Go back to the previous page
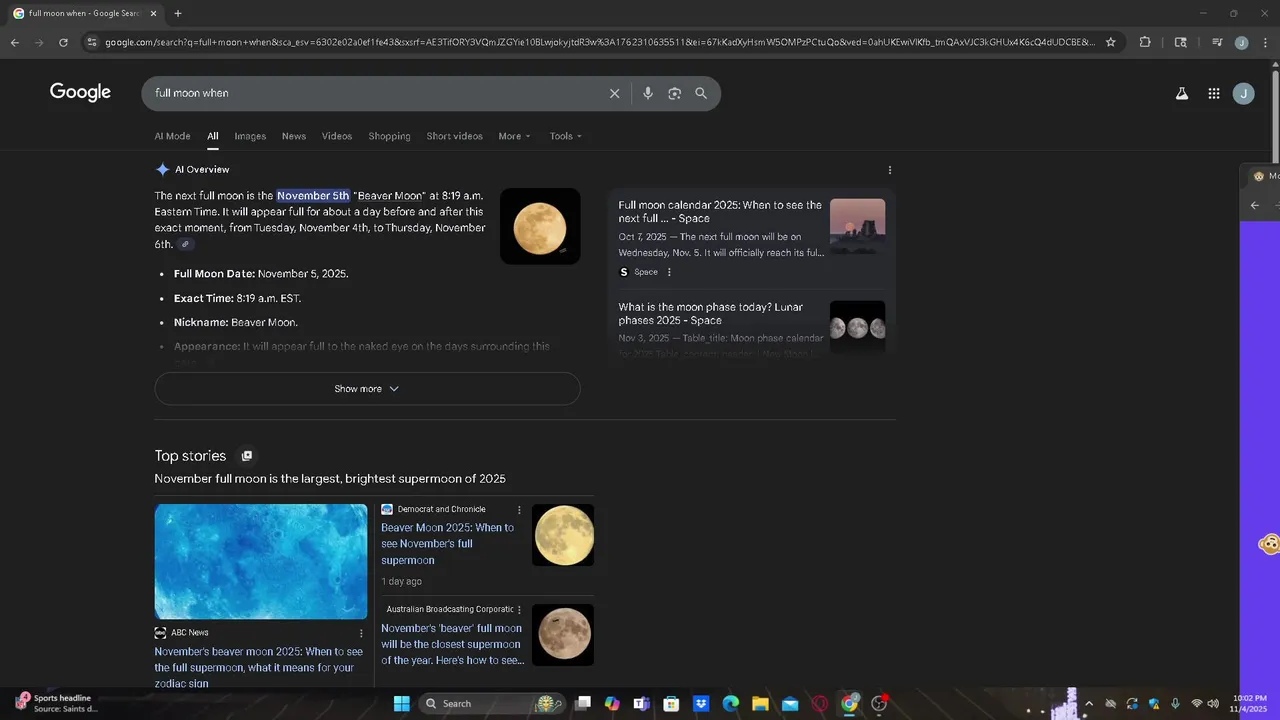Image resolution: width=1280 pixels, height=720 pixels. click(15, 42)
